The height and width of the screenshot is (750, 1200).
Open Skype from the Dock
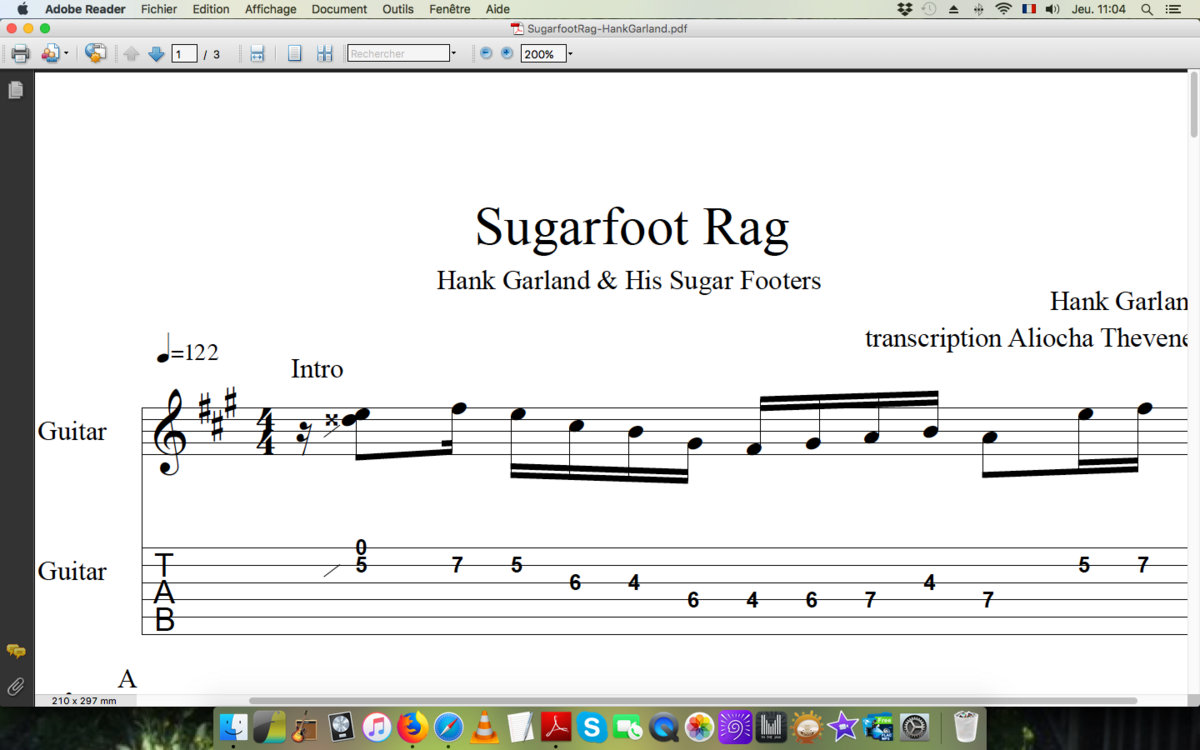[592, 726]
